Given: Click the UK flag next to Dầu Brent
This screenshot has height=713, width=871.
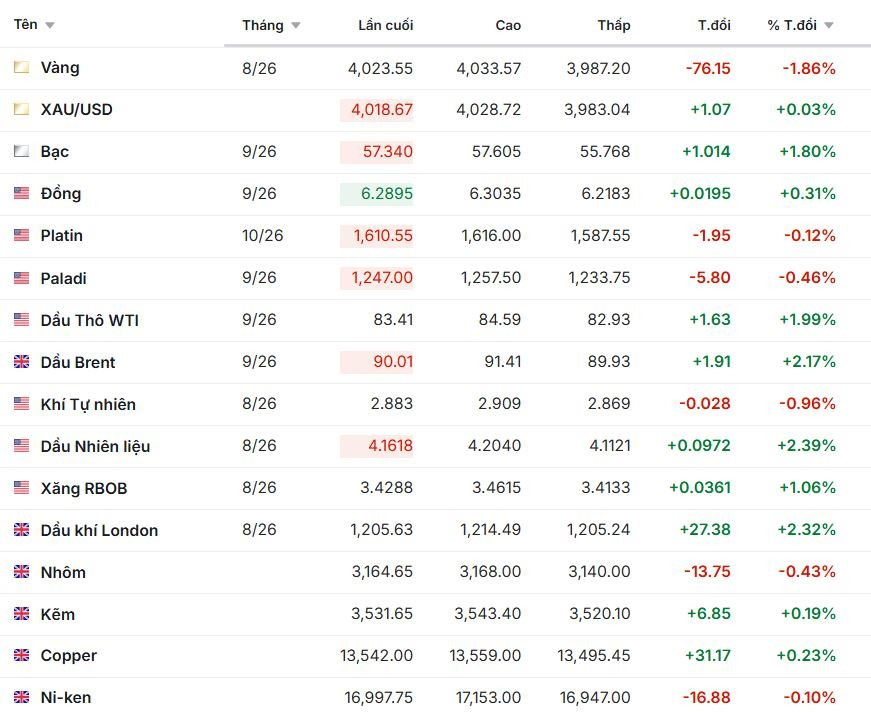Looking at the screenshot, I should tap(21, 361).
